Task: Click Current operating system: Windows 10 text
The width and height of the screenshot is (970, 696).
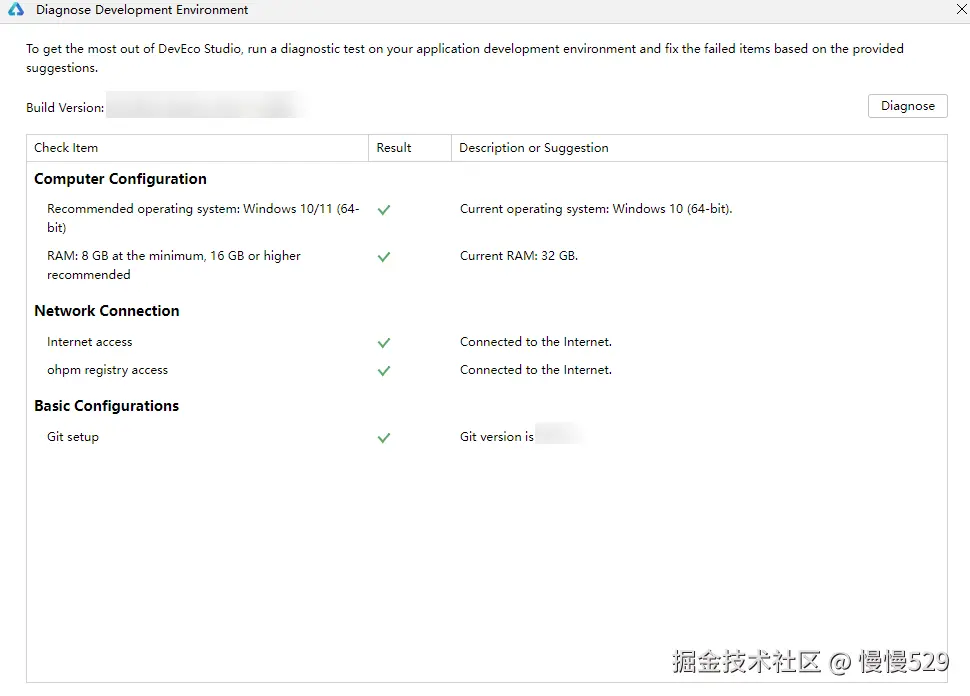Action: point(596,209)
